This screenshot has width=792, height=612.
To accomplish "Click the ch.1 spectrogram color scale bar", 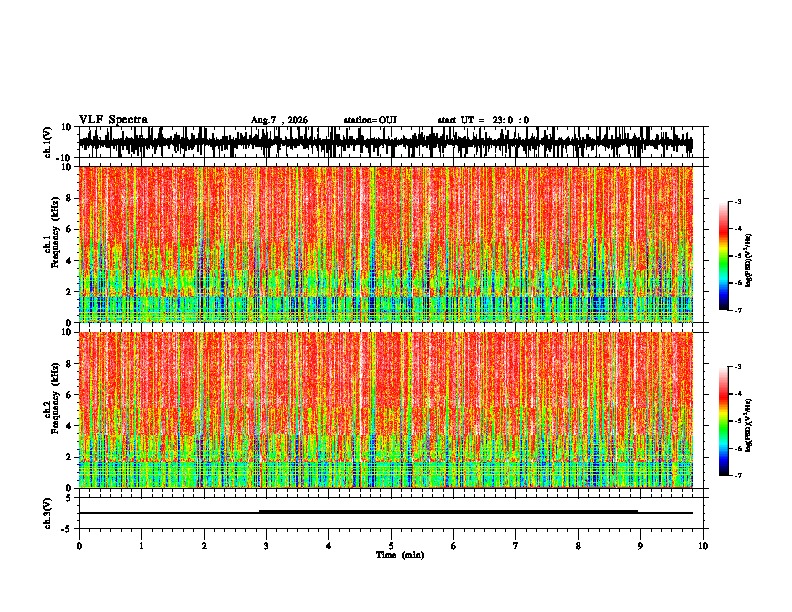I will pyautogui.click(x=723, y=256).
